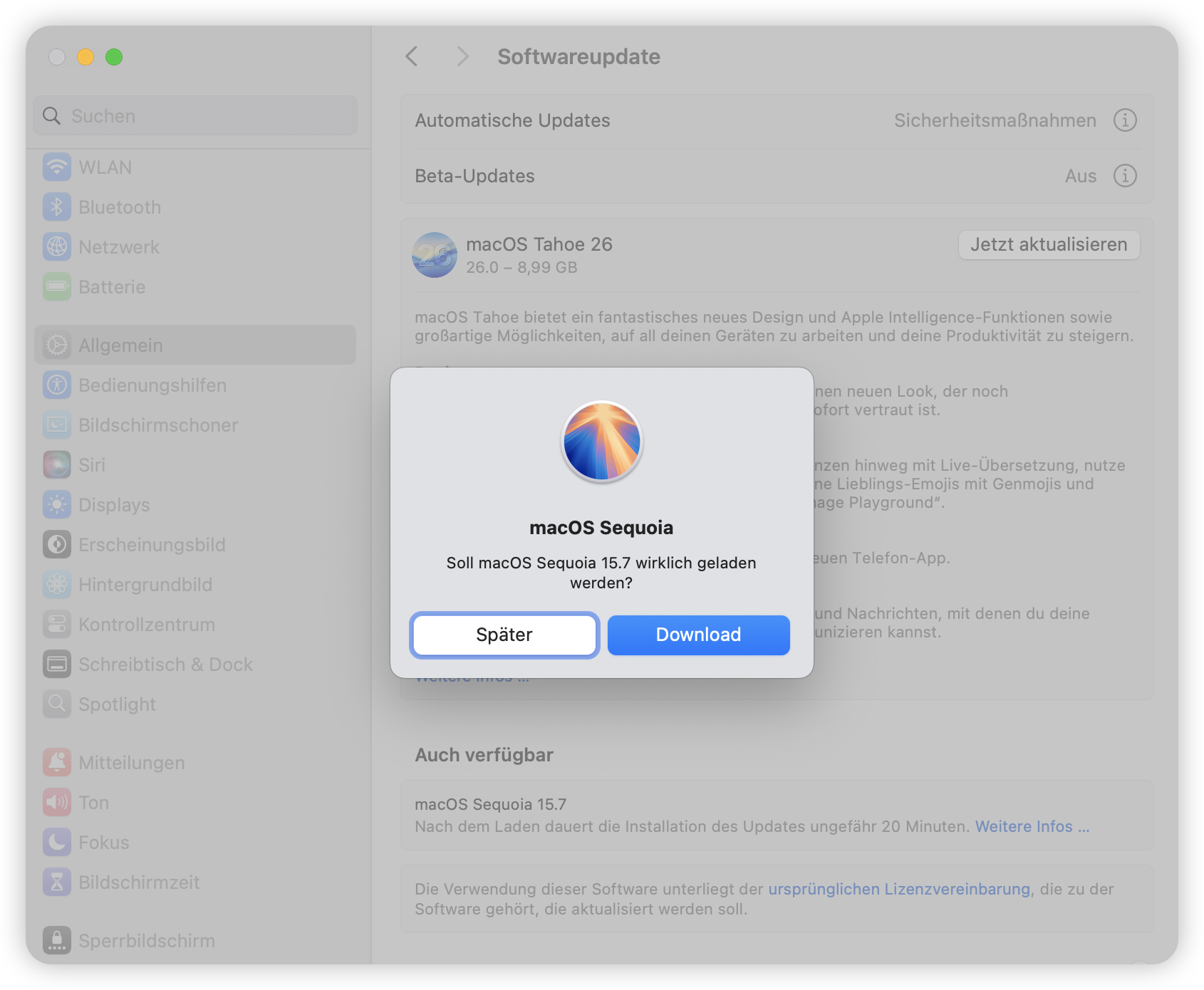1204x990 pixels.
Task: Click Jetzt aktualisieren button
Action: (1049, 245)
